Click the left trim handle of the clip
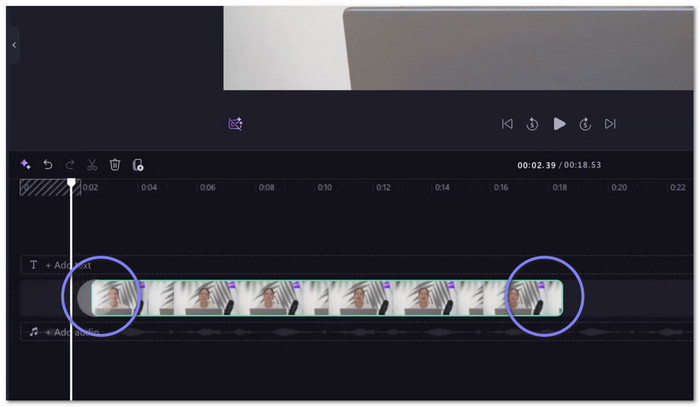The height and width of the screenshot is (407, 700). (x=92, y=298)
